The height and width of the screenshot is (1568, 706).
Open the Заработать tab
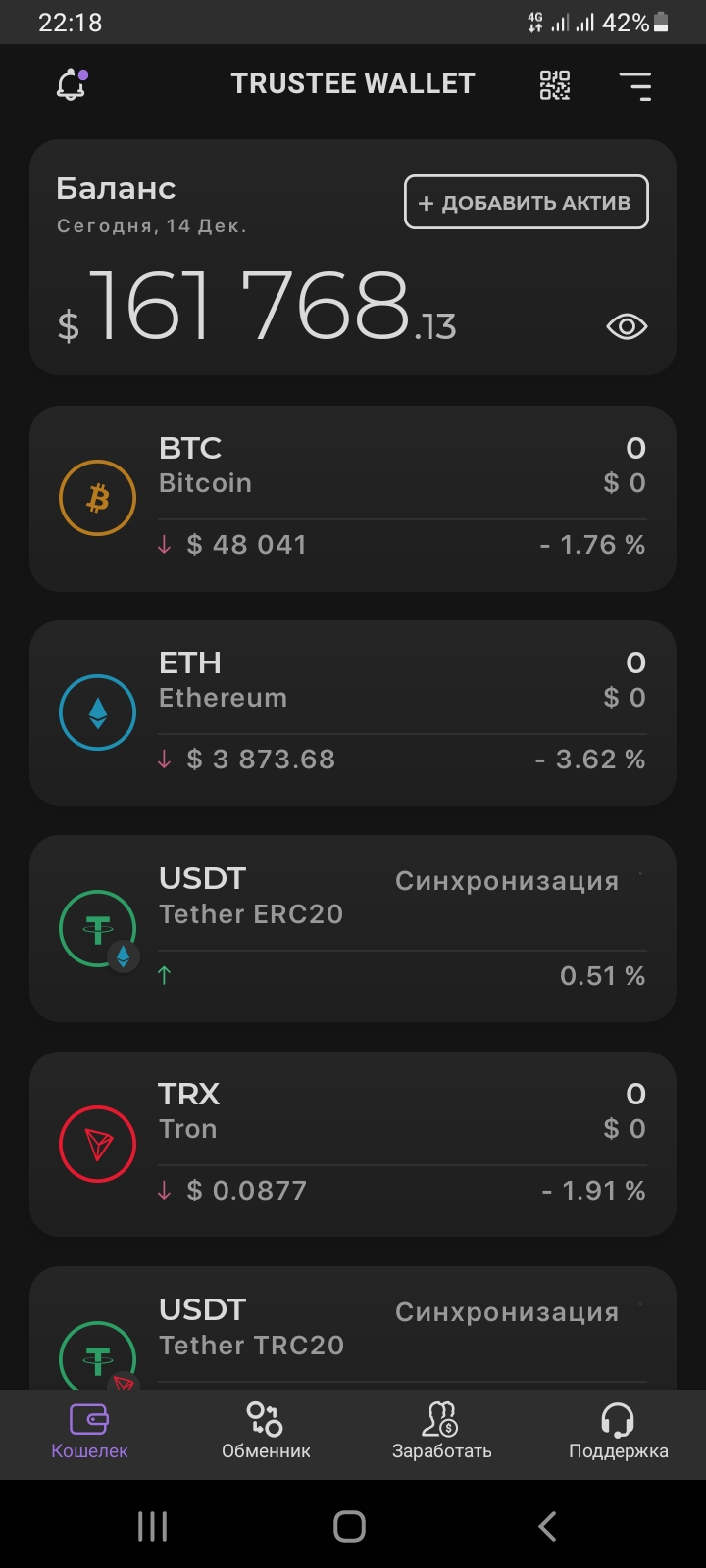point(441,1433)
